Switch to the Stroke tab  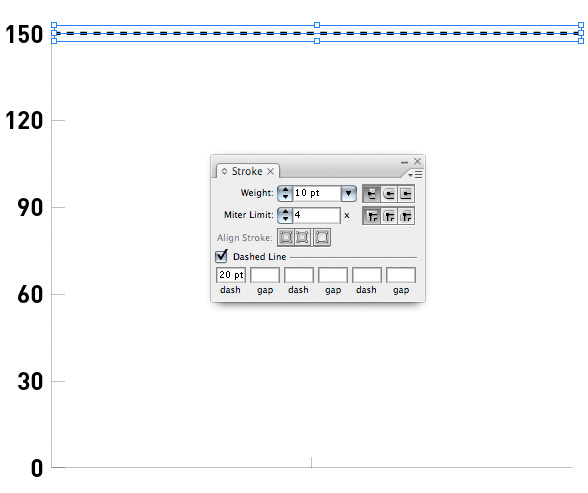point(247,171)
